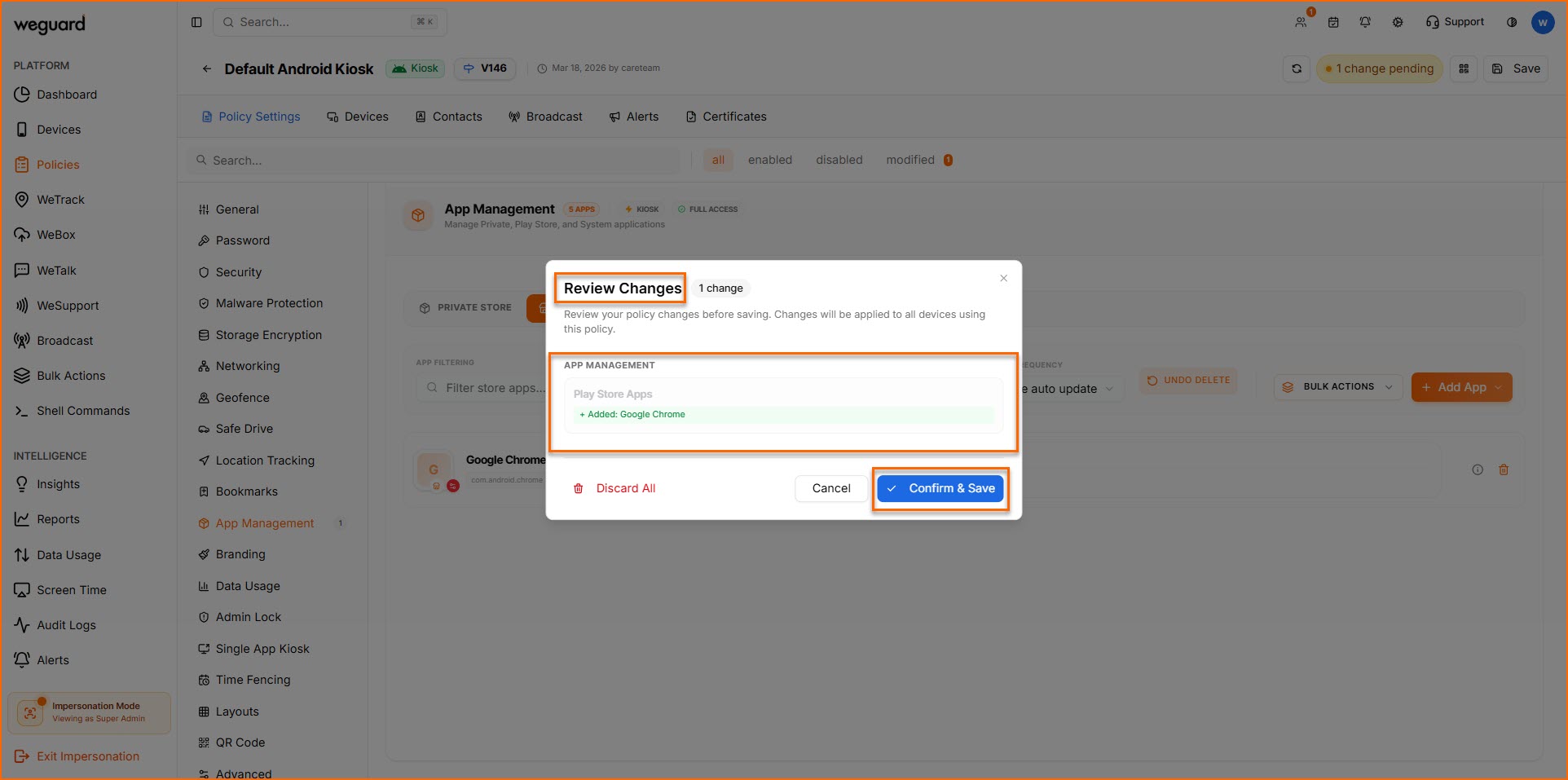Open the settings gear icon in top bar
This screenshot has height=780, width=1568.
tap(1398, 22)
